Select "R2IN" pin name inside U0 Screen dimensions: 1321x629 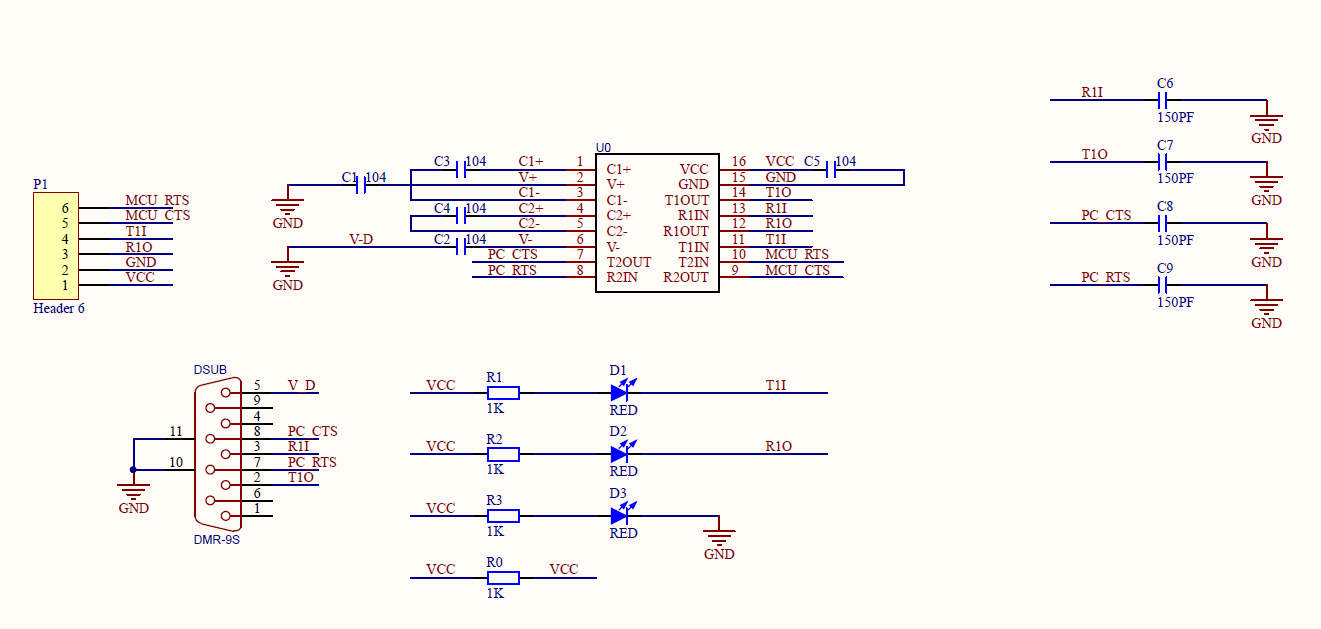622,277
